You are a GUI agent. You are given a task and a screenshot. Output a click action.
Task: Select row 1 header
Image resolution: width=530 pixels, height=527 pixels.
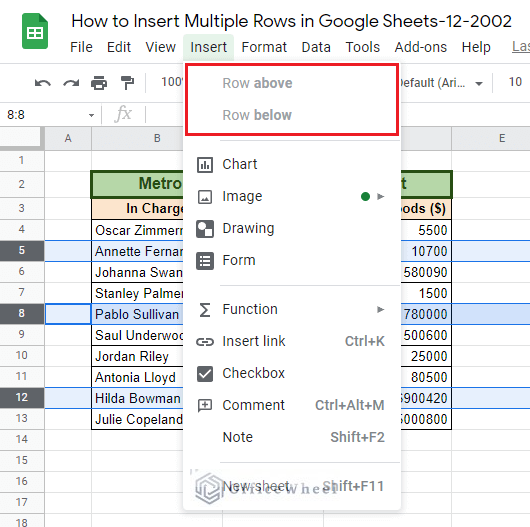click(22, 161)
